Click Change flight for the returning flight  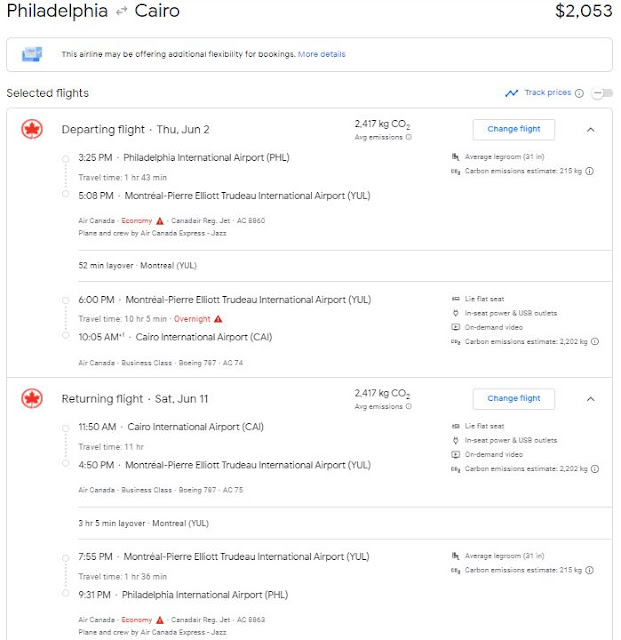pos(513,398)
